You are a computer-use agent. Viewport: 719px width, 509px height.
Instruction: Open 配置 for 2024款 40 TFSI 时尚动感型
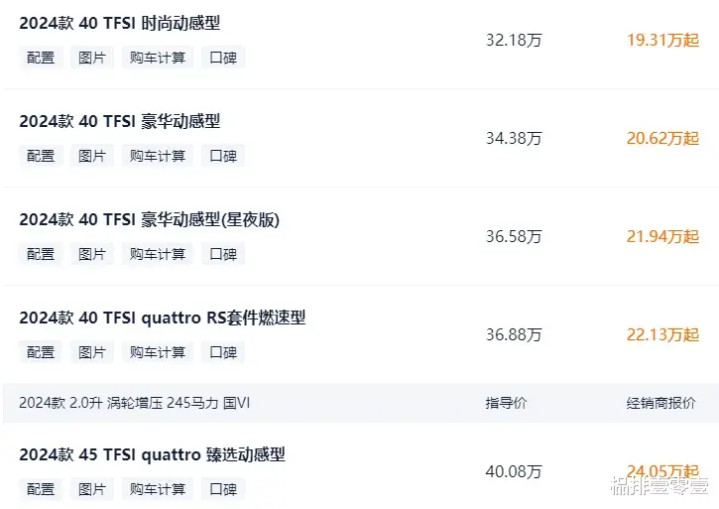[41, 57]
